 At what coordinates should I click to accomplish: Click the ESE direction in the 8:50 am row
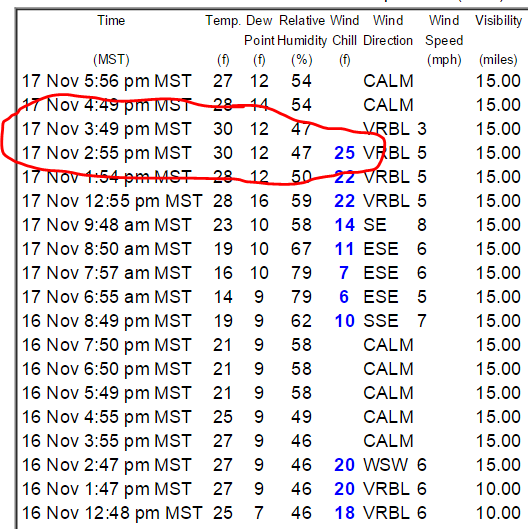click(x=381, y=249)
